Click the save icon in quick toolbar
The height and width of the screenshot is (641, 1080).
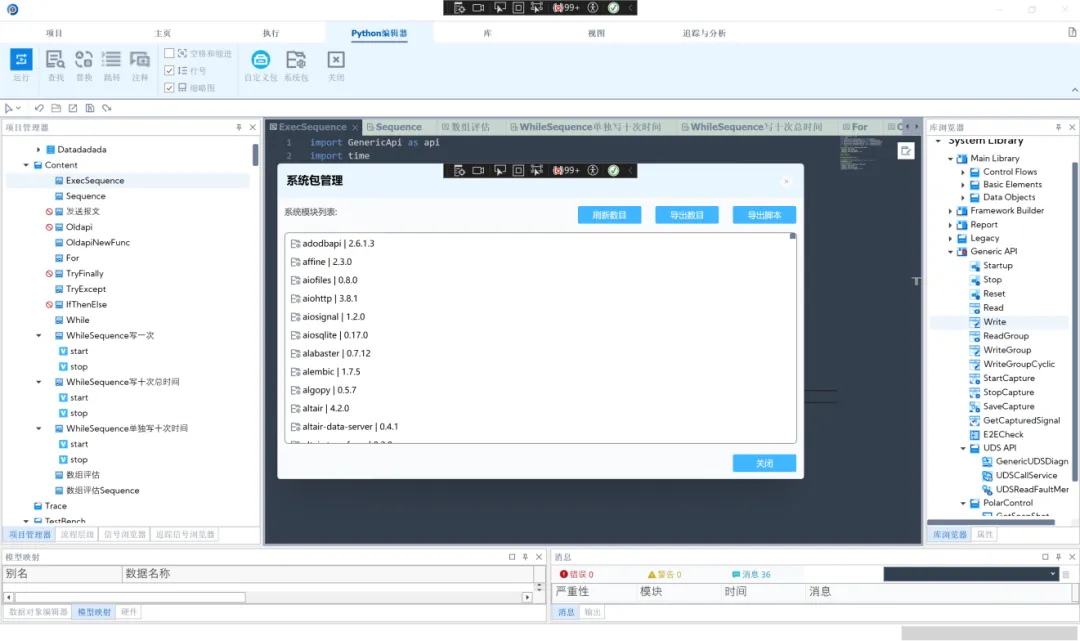click(90, 108)
